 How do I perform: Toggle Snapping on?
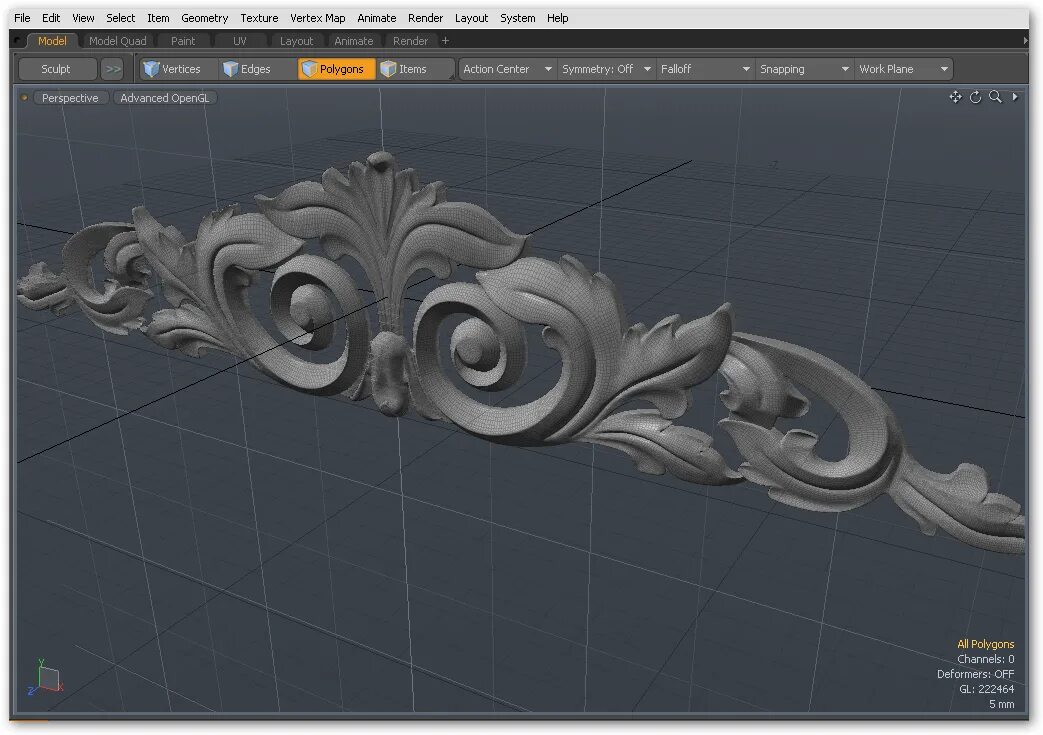coord(783,68)
